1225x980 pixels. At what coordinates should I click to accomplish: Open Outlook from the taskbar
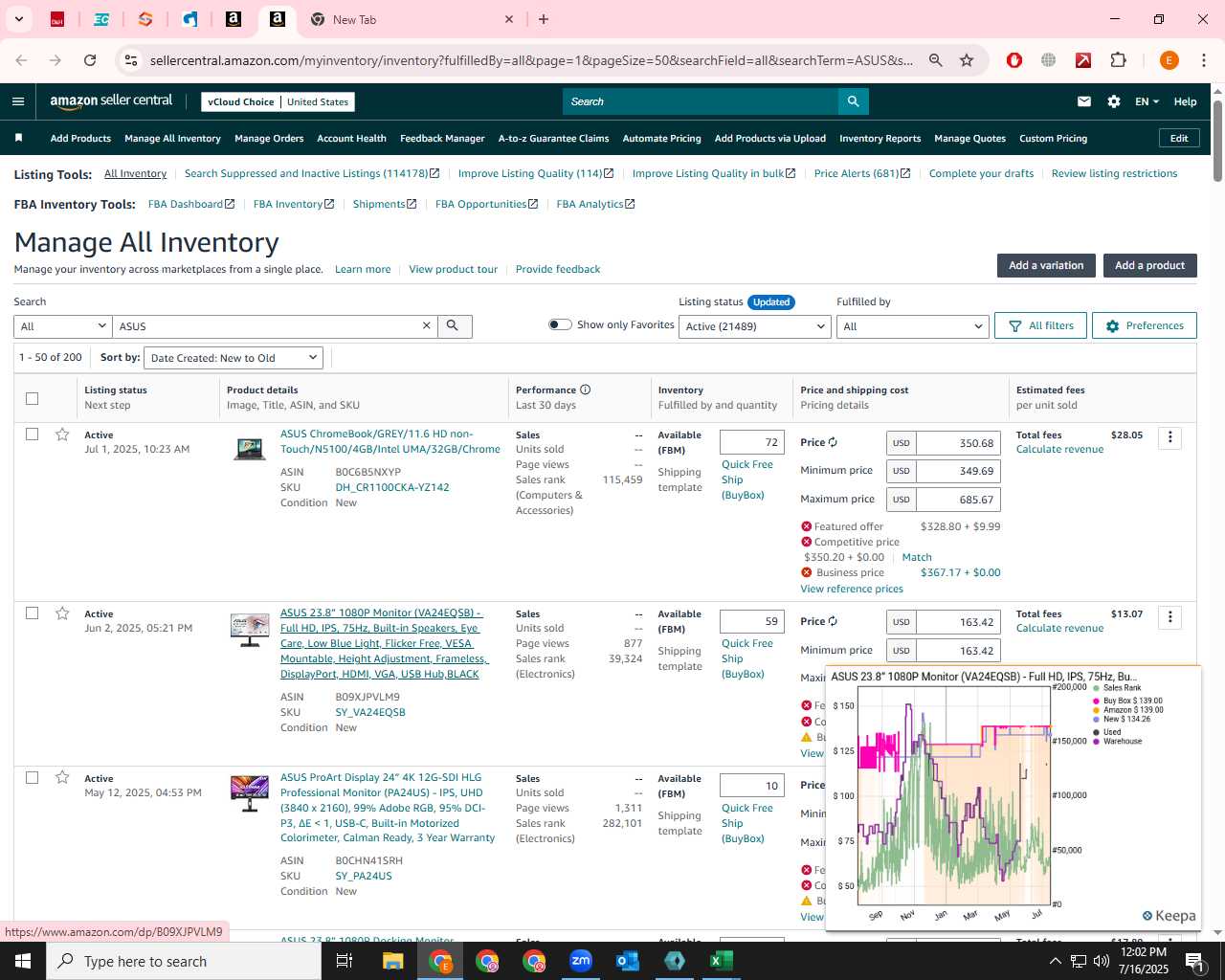tap(628, 961)
